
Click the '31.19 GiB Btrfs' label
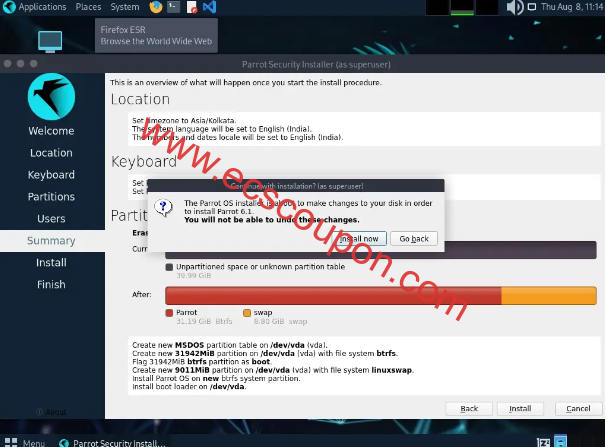pyautogui.click(x=204, y=322)
